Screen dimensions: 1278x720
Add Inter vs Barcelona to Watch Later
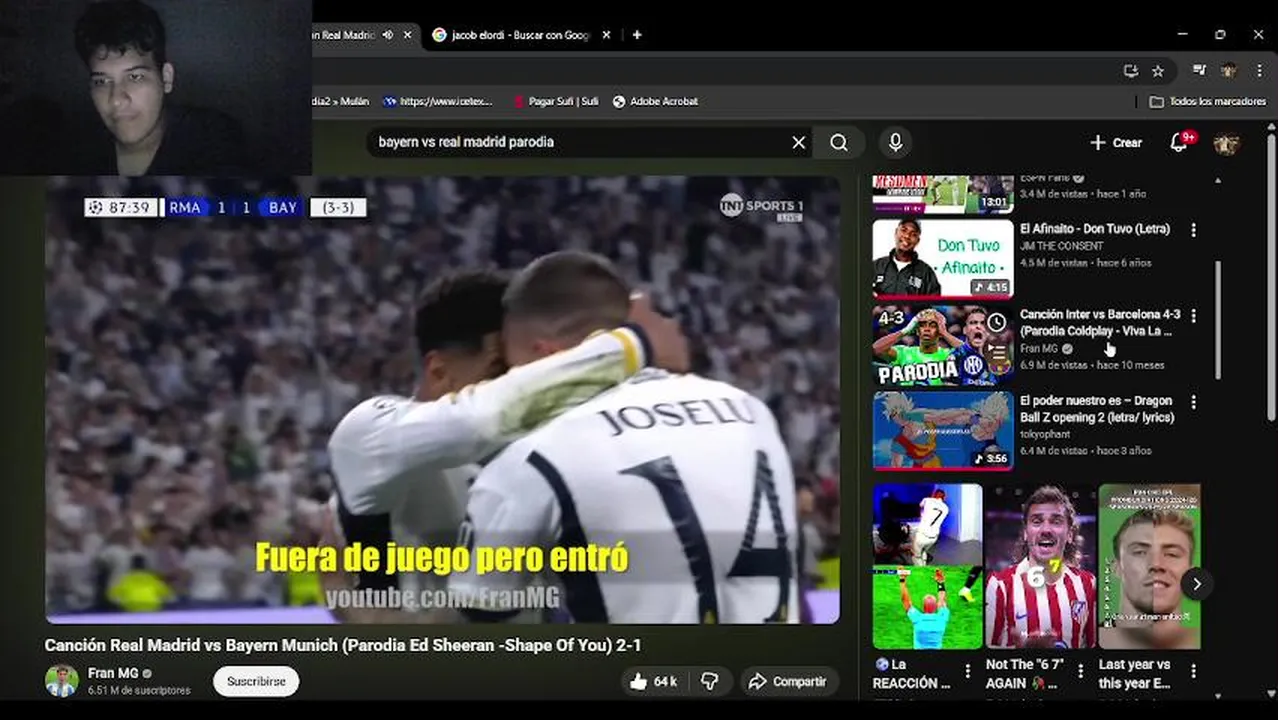click(x=997, y=322)
